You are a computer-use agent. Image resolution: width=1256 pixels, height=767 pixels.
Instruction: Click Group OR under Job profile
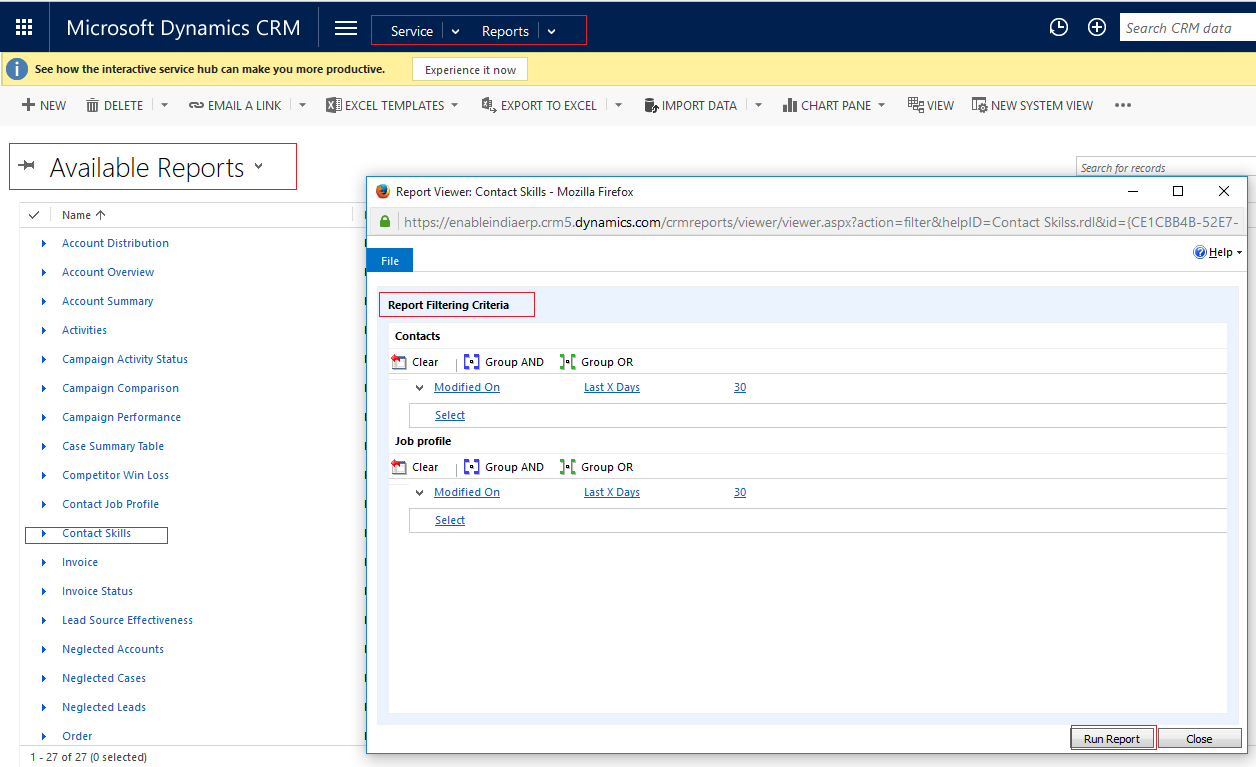596,467
